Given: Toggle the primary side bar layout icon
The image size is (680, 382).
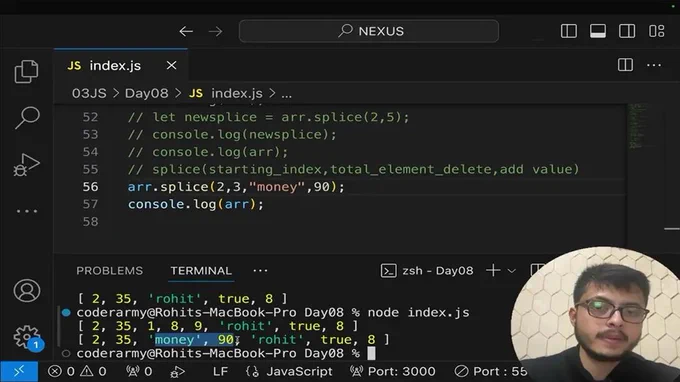Looking at the screenshot, I should (x=569, y=31).
